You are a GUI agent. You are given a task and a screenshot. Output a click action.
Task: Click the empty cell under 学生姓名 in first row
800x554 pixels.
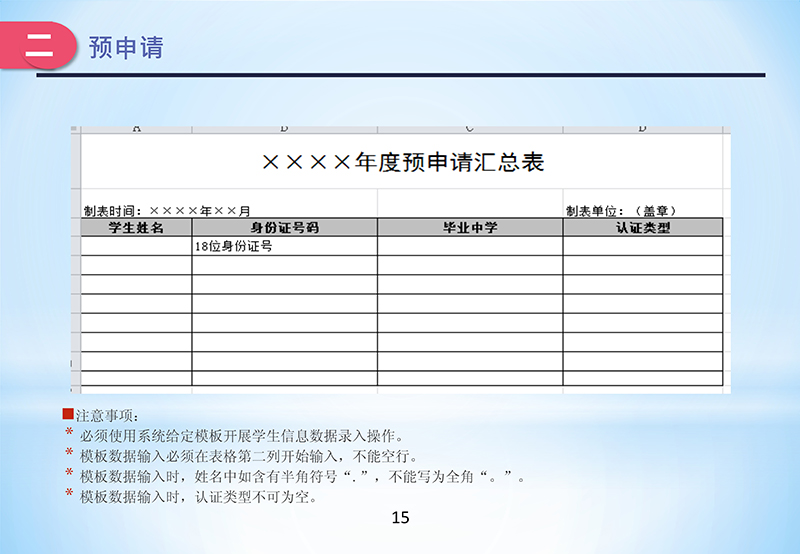point(136,246)
